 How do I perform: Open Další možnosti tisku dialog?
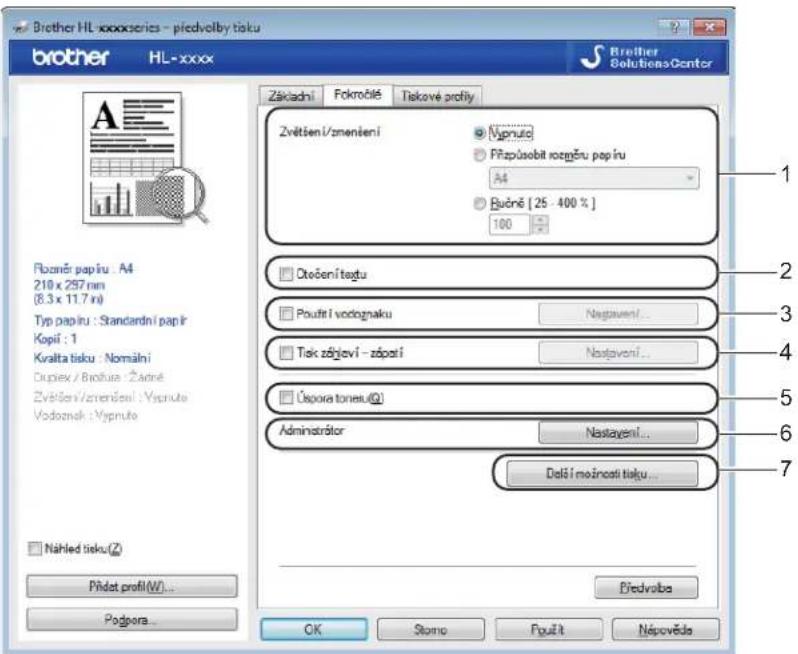pyautogui.click(x=602, y=473)
